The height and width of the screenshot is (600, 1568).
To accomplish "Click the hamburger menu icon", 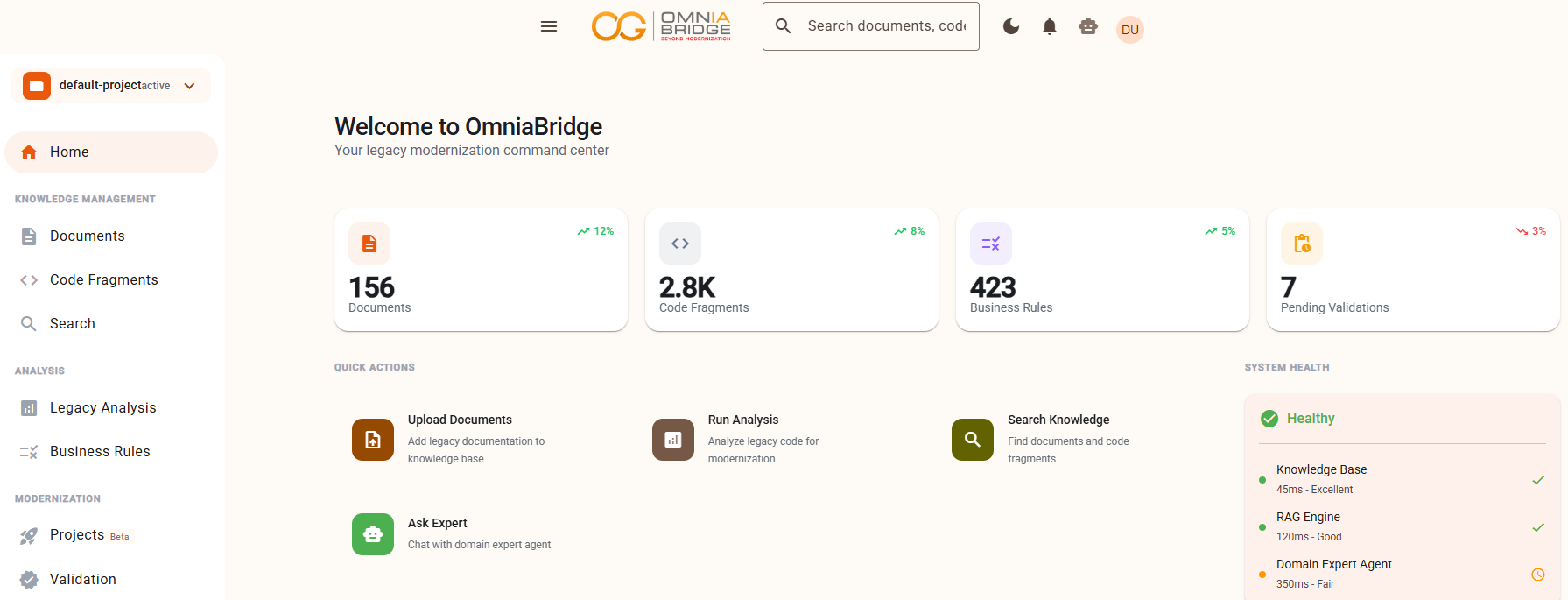I will tap(549, 26).
